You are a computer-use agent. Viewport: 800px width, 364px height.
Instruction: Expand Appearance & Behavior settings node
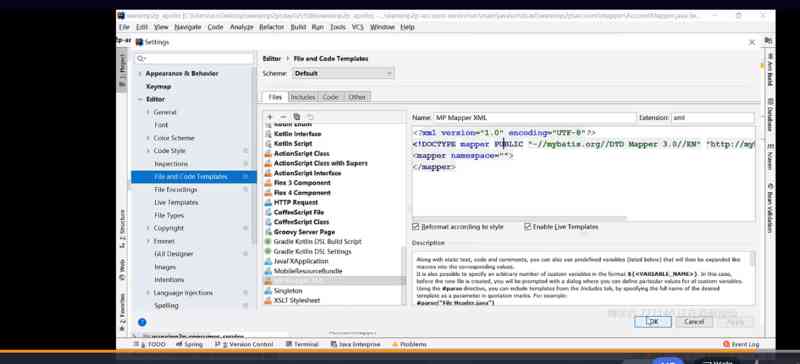pyautogui.click(x=140, y=74)
